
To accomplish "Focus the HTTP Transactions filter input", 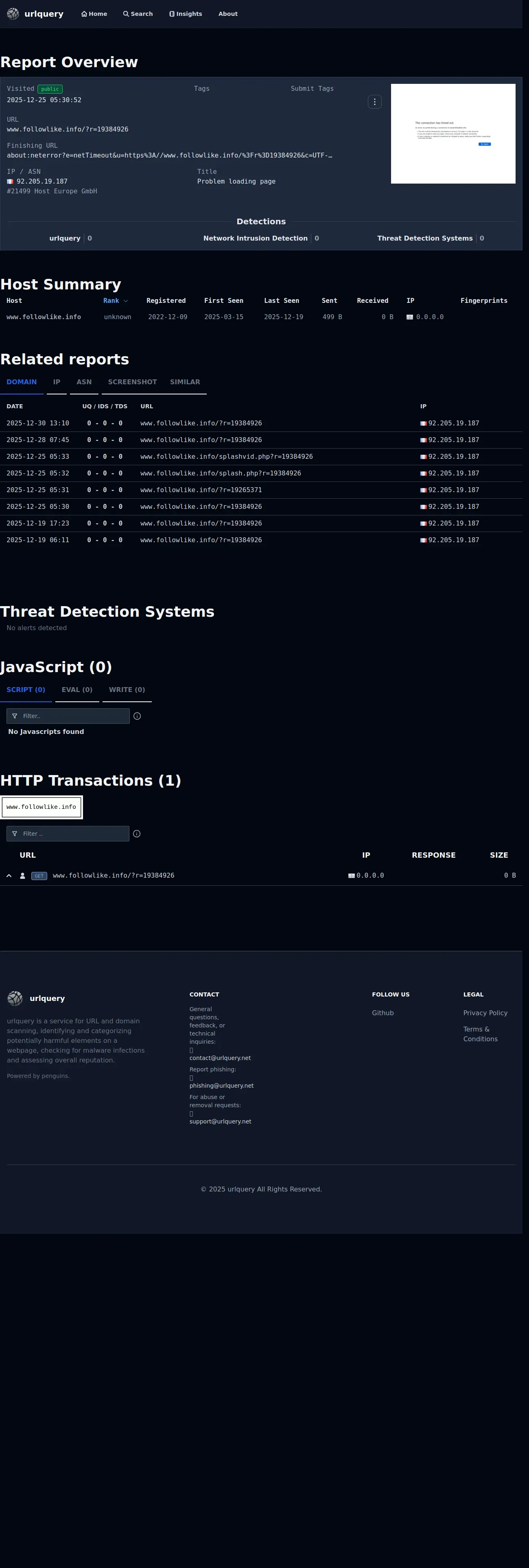I will tap(68, 834).
